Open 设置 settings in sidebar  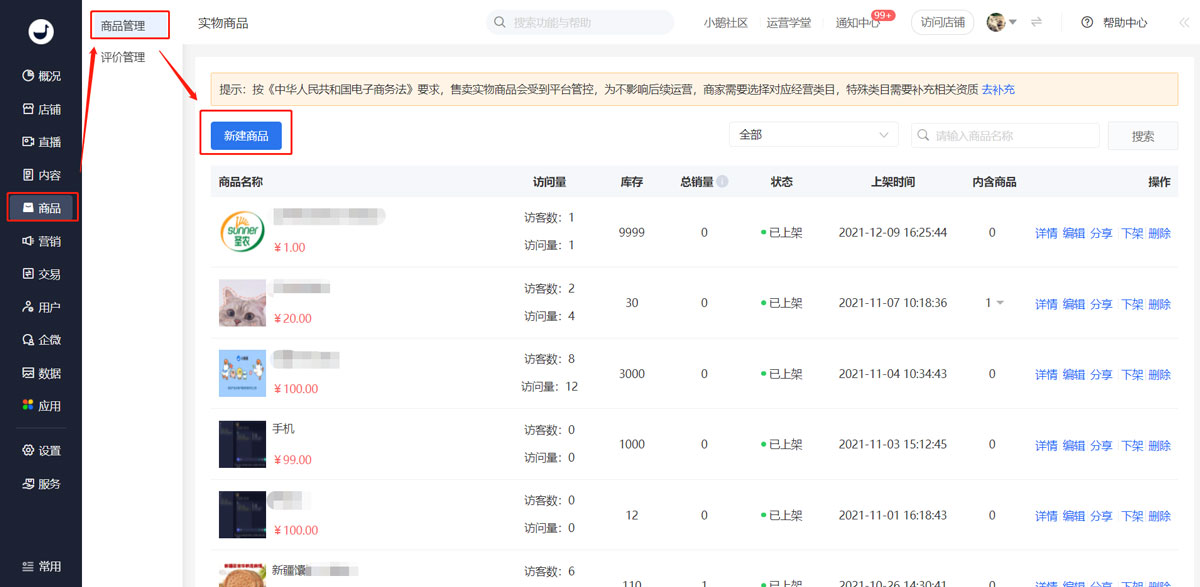[41, 451]
